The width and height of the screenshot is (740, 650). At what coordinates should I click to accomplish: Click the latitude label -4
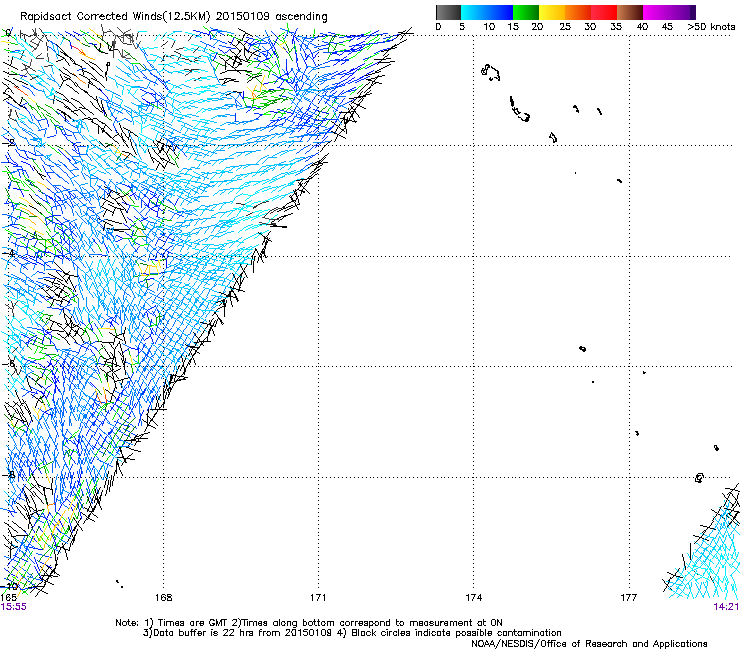pos(10,253)
